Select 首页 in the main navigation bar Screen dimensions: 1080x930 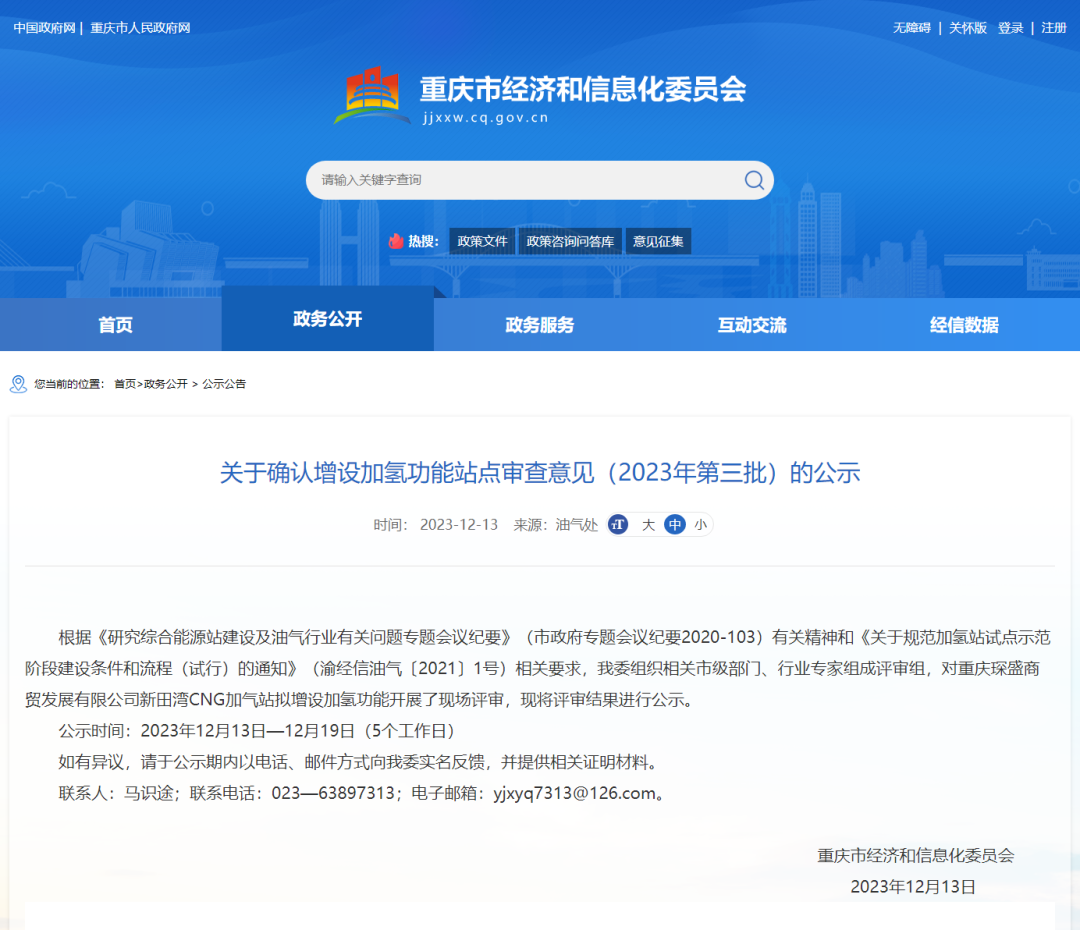pos(115,325)
